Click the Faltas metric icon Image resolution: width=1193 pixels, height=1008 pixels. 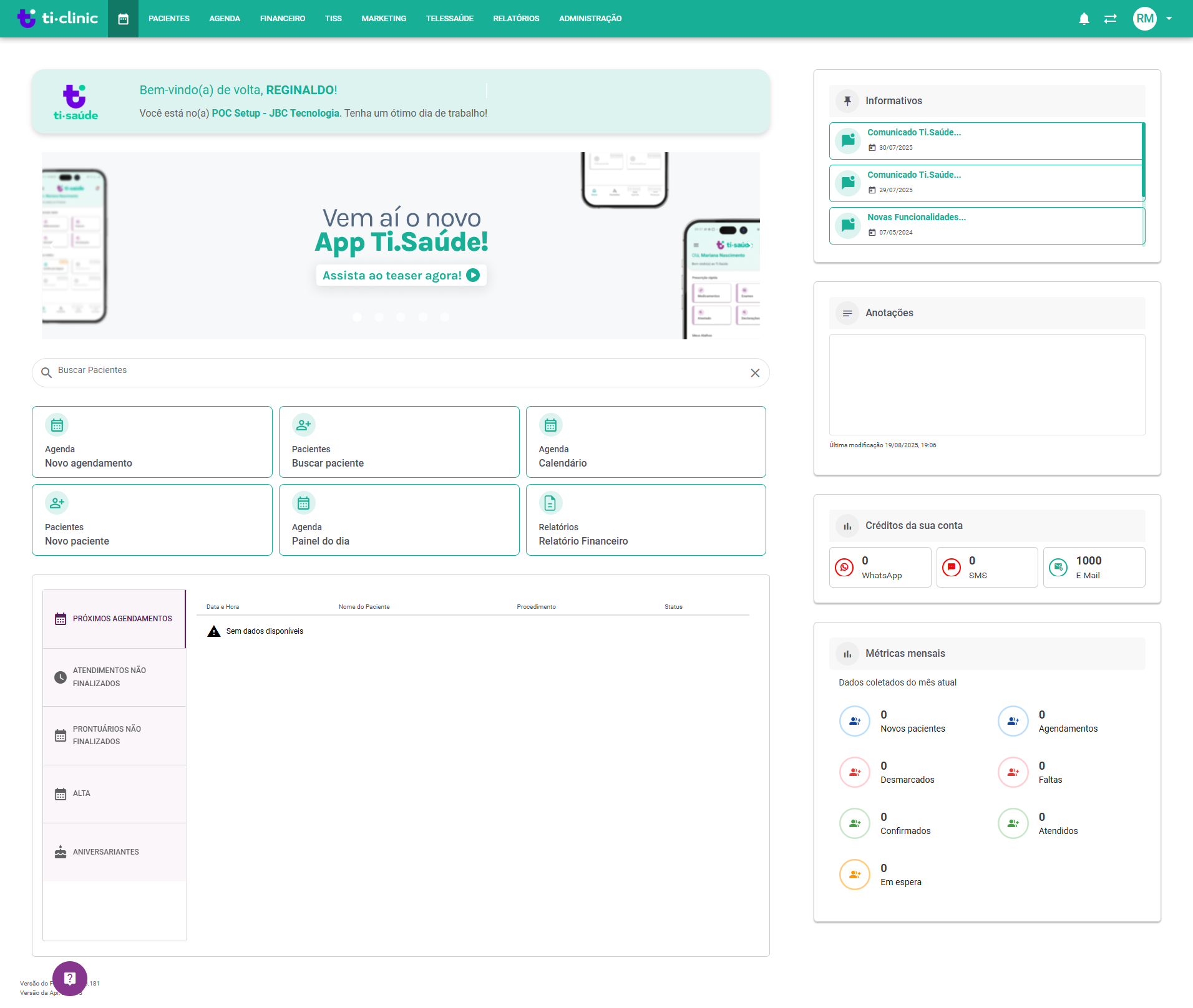(x=1013, y=772)
